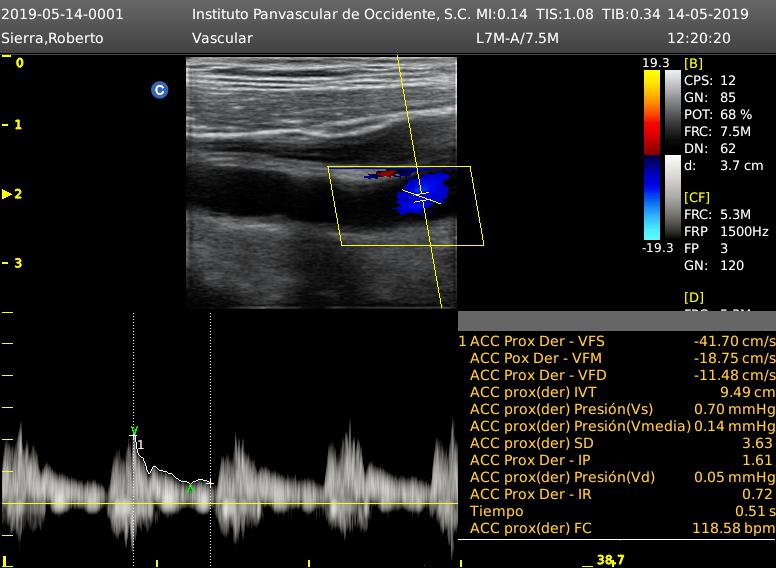Viewport: 776px width, 568px height.
Task: Click the depth scale label 1
Action: coord(18,125)
